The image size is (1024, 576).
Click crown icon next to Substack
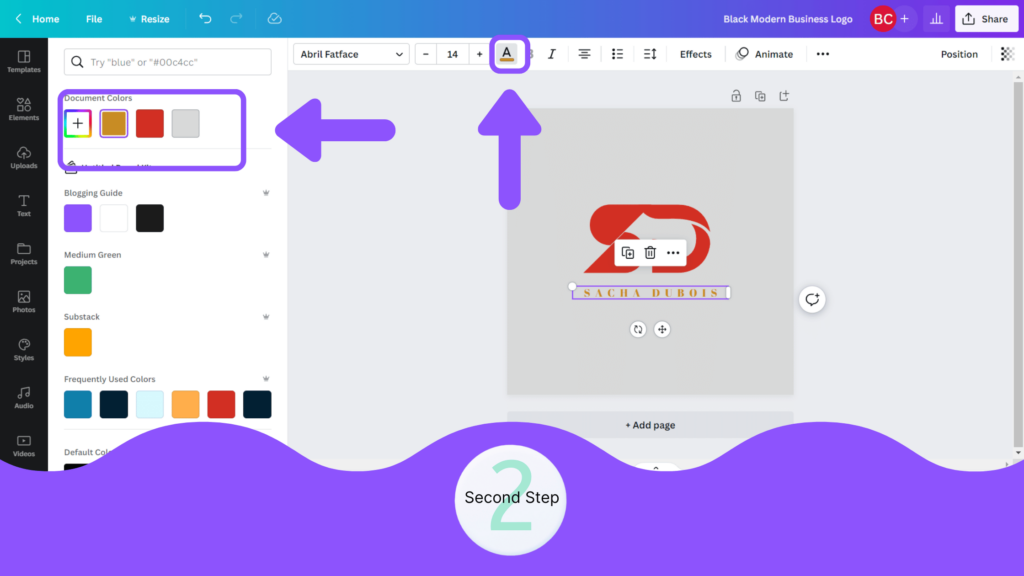tap(266, 317)
